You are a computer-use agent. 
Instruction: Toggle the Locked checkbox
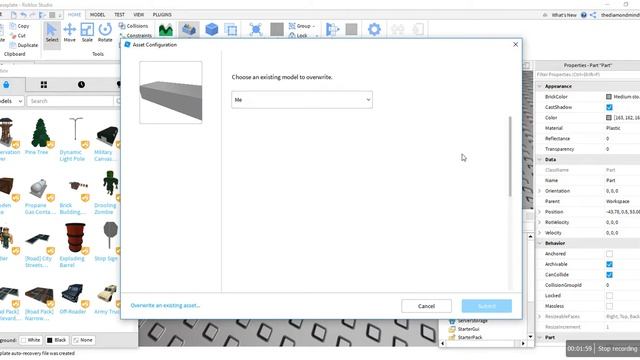pyautogui.click(x=609, y=296)
